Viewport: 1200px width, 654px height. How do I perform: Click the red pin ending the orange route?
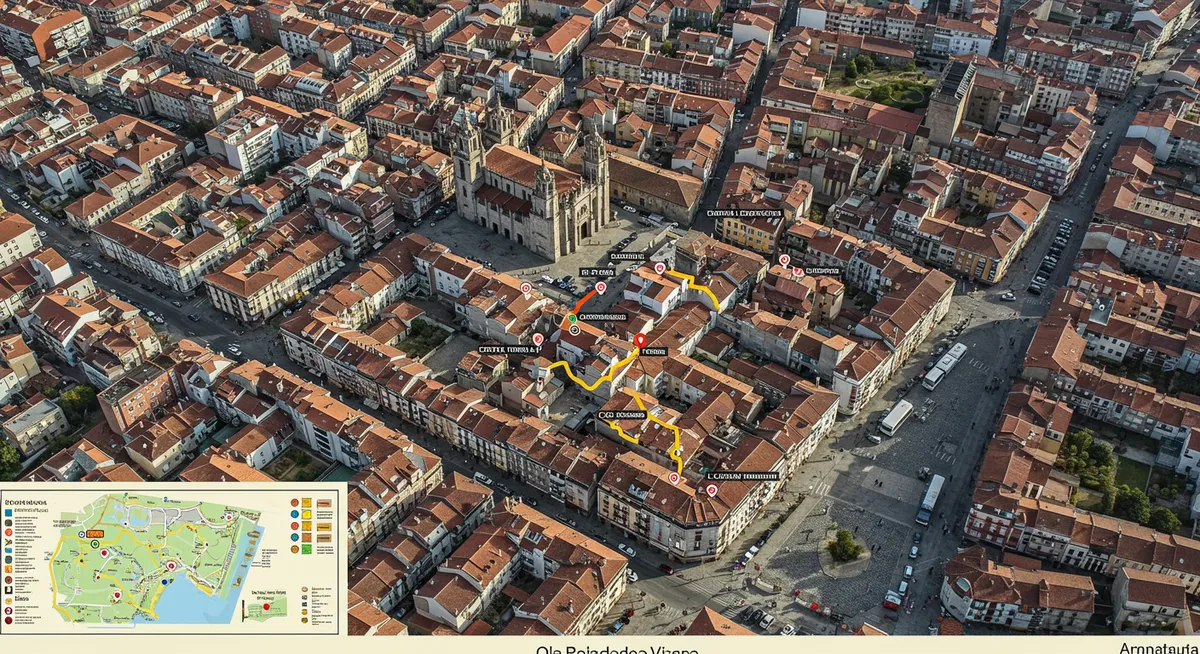pyautogui.click(x=600, y=288)
